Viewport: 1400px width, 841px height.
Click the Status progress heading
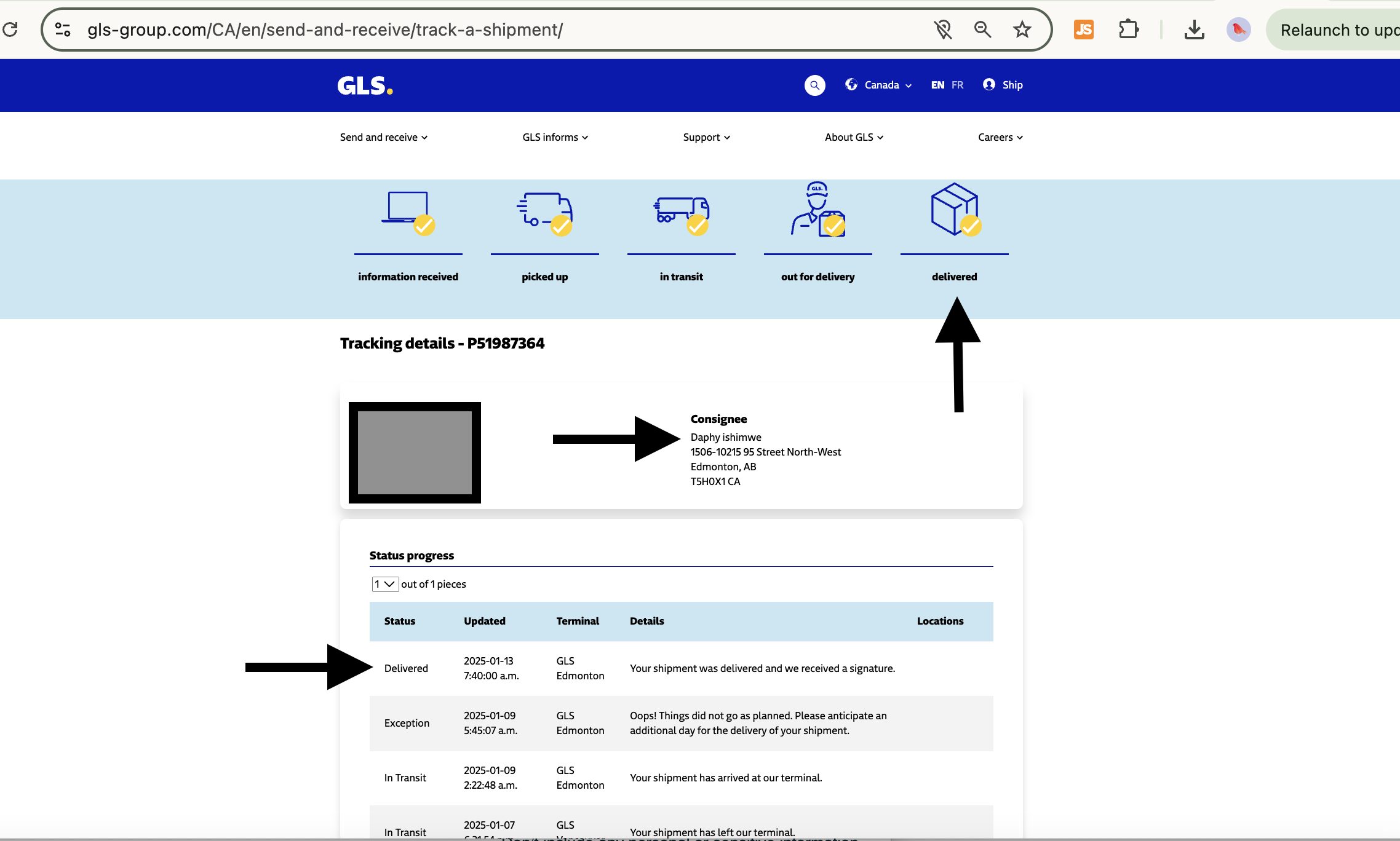(x=412, y=555)
